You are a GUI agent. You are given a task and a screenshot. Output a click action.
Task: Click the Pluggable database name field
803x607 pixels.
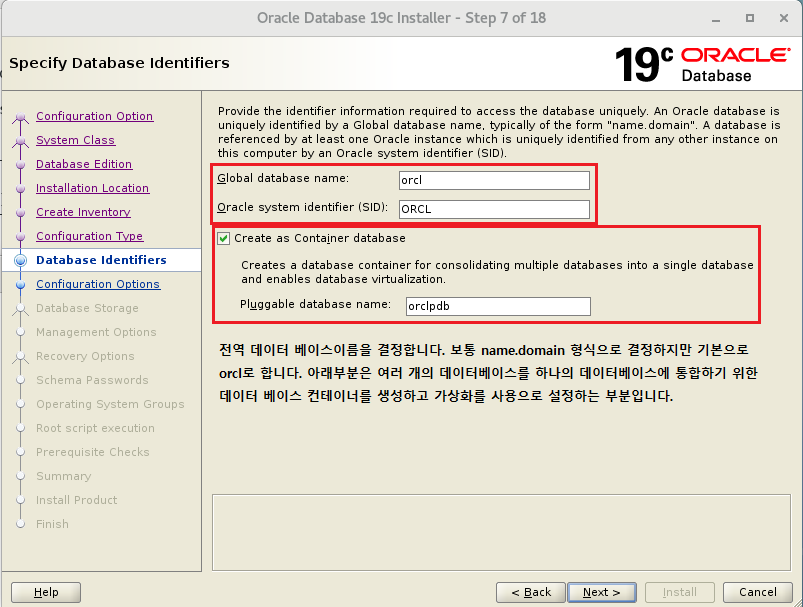498,306
